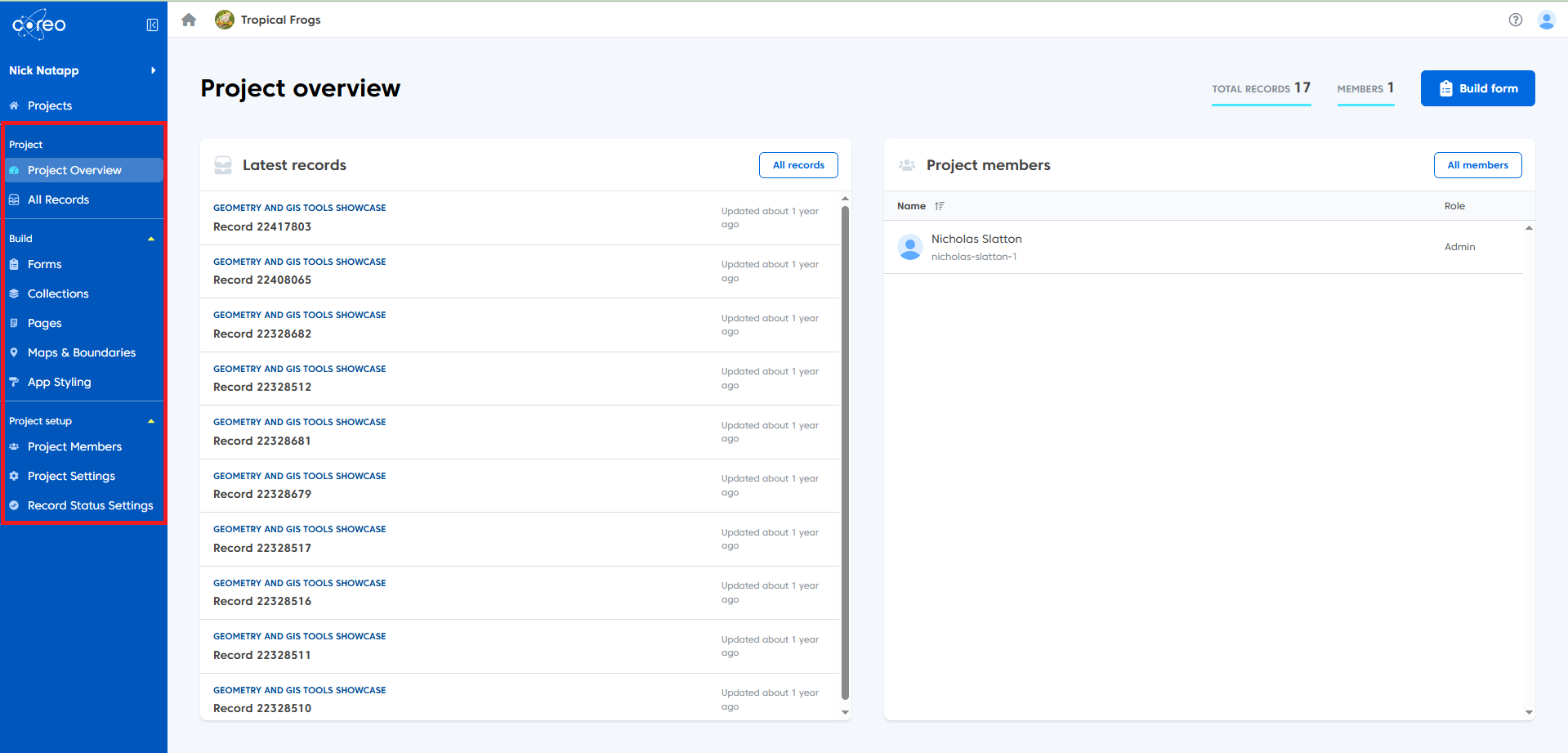
Task: Collapse the Project setup section
Action: click(151, 420)
